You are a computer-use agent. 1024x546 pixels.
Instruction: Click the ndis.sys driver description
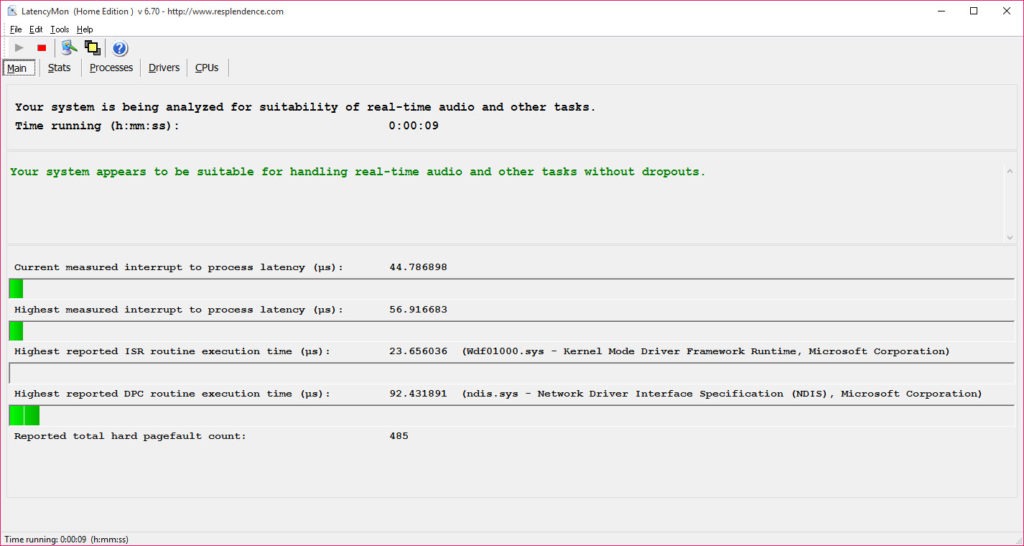pos(722,394)
